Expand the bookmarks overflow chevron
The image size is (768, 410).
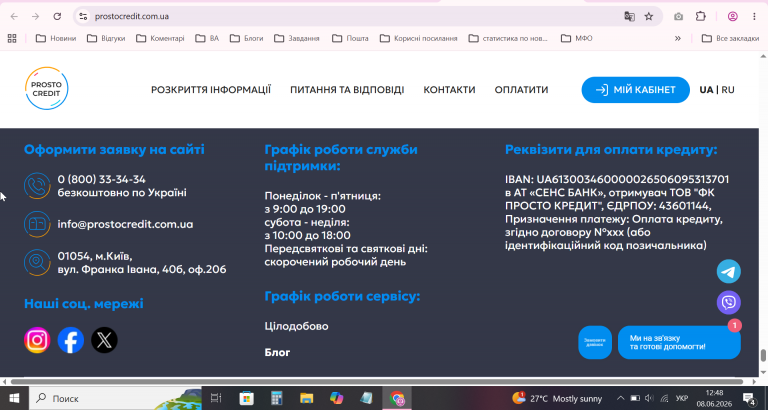click(678, 38)
